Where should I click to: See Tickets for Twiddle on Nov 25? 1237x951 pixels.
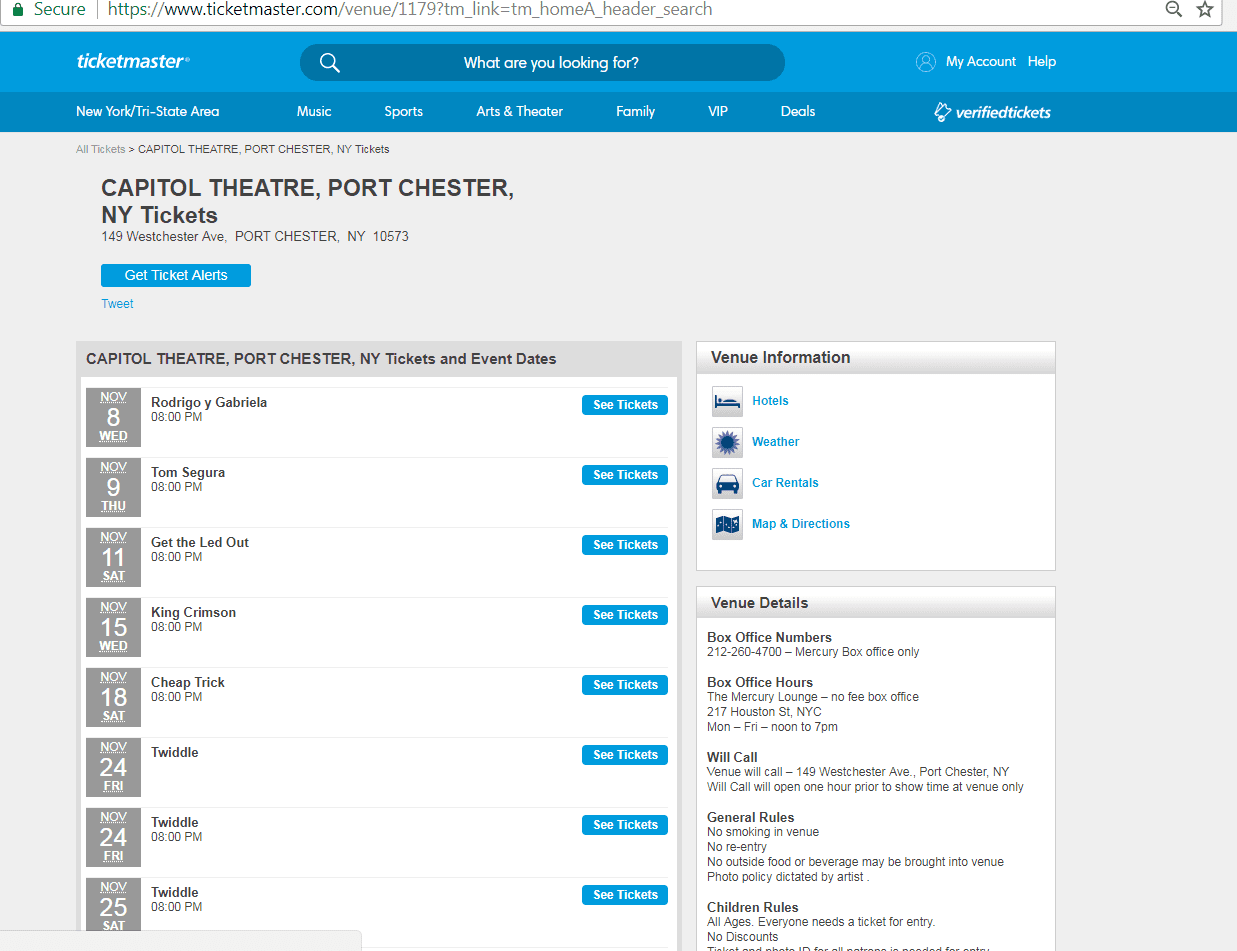(x=625, y=895)
